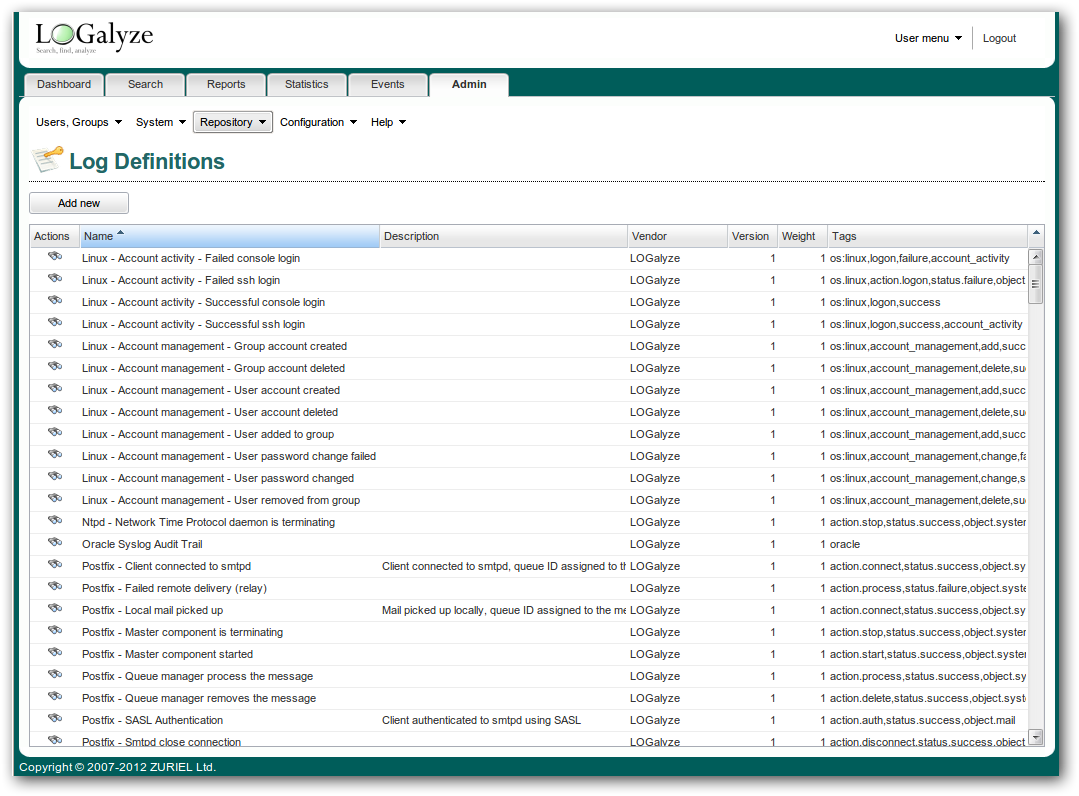Click 'os:linux,logon,success' tags cell
This screenshot has height=796, width=1079.
884,302
